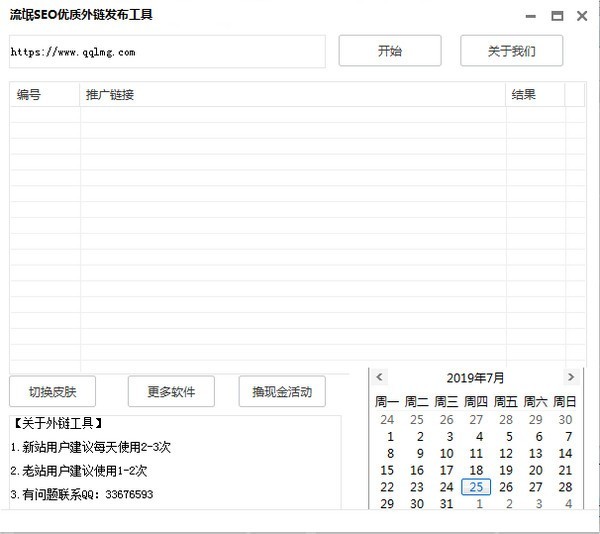
Task: Click the 周日 weekday header
Action: pyautogui.click(x=564, y=401)
